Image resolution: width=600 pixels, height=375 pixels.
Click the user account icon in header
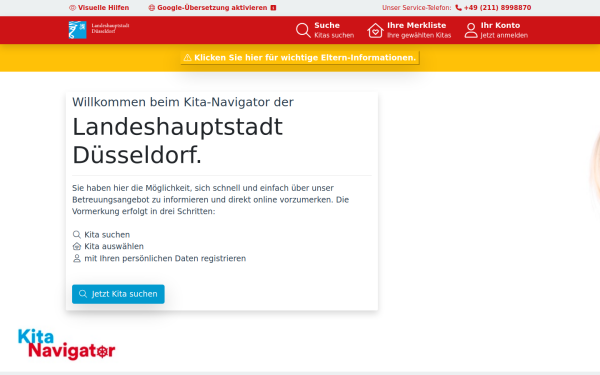471,30
